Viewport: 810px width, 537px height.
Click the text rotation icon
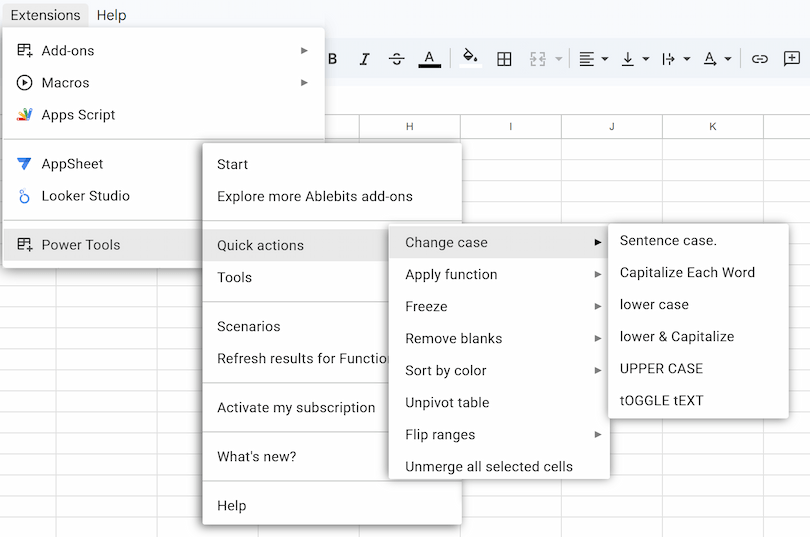710,59
